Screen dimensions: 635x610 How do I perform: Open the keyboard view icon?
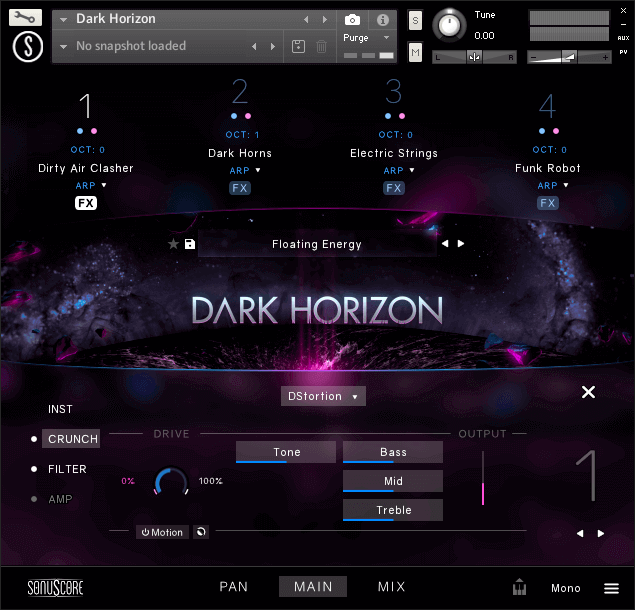click(519, 587)
